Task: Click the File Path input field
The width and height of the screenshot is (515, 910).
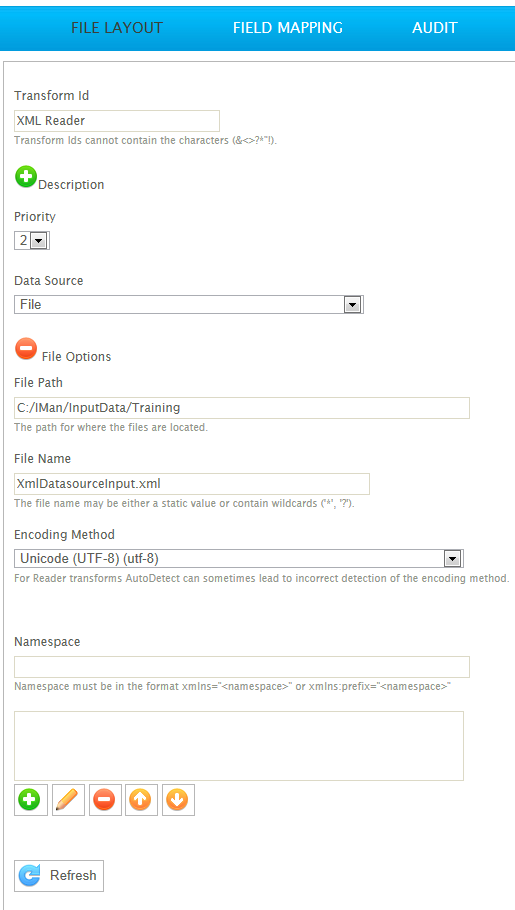Action: pos(242,408)
